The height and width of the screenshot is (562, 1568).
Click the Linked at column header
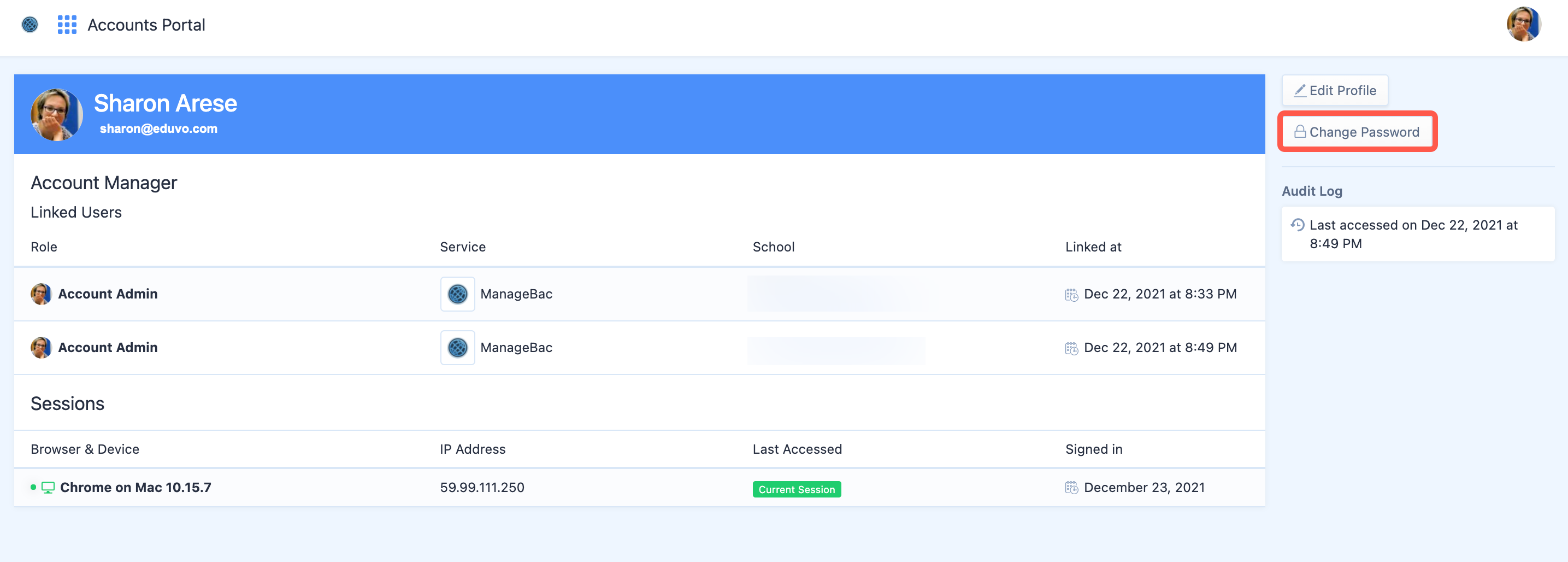pyautogui.click(x=1093, y=247)
